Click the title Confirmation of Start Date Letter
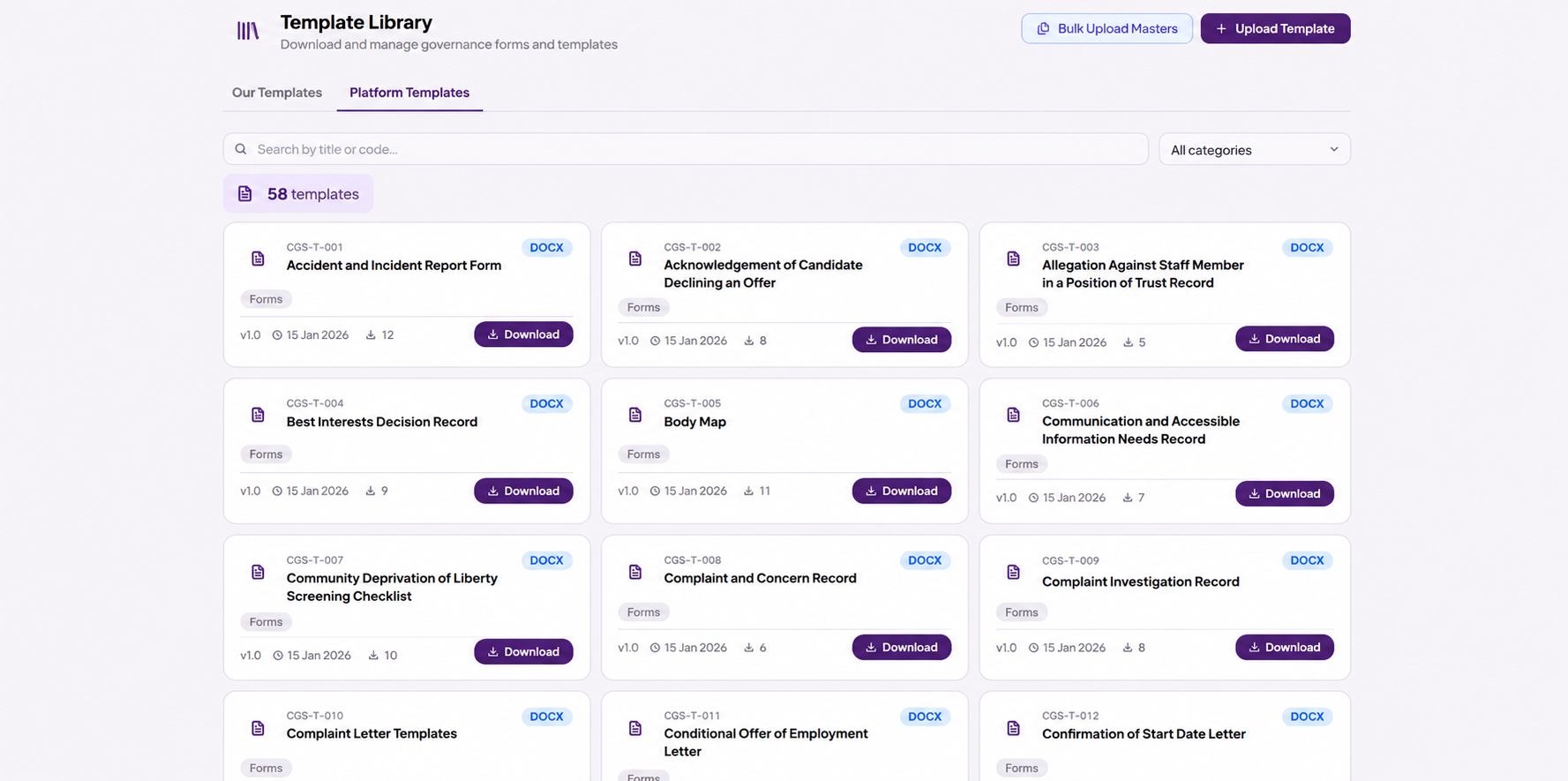This screenshot has width=1568, height=781. [1144, 734]
